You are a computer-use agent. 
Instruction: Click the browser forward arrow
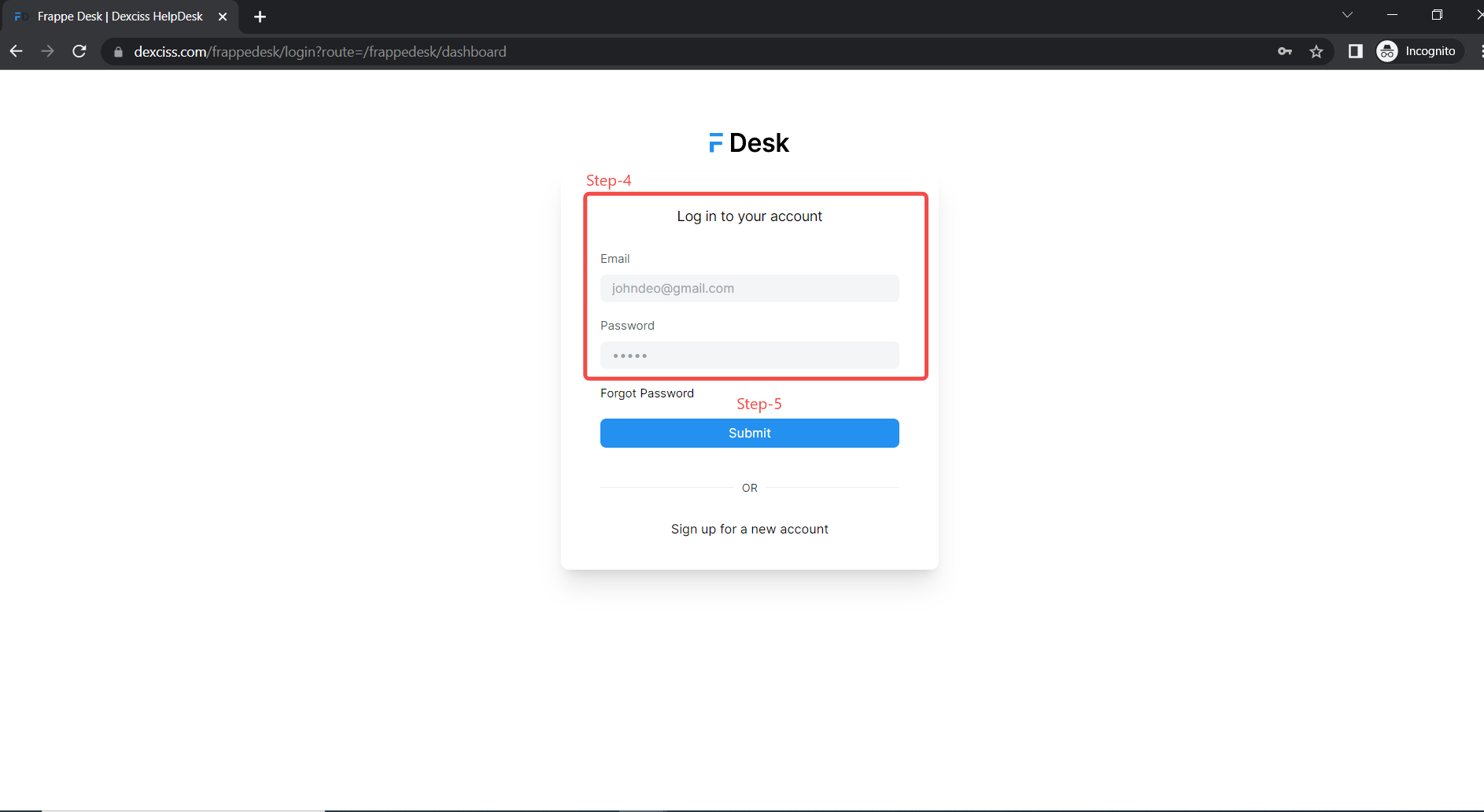click(x=48, y=51)
